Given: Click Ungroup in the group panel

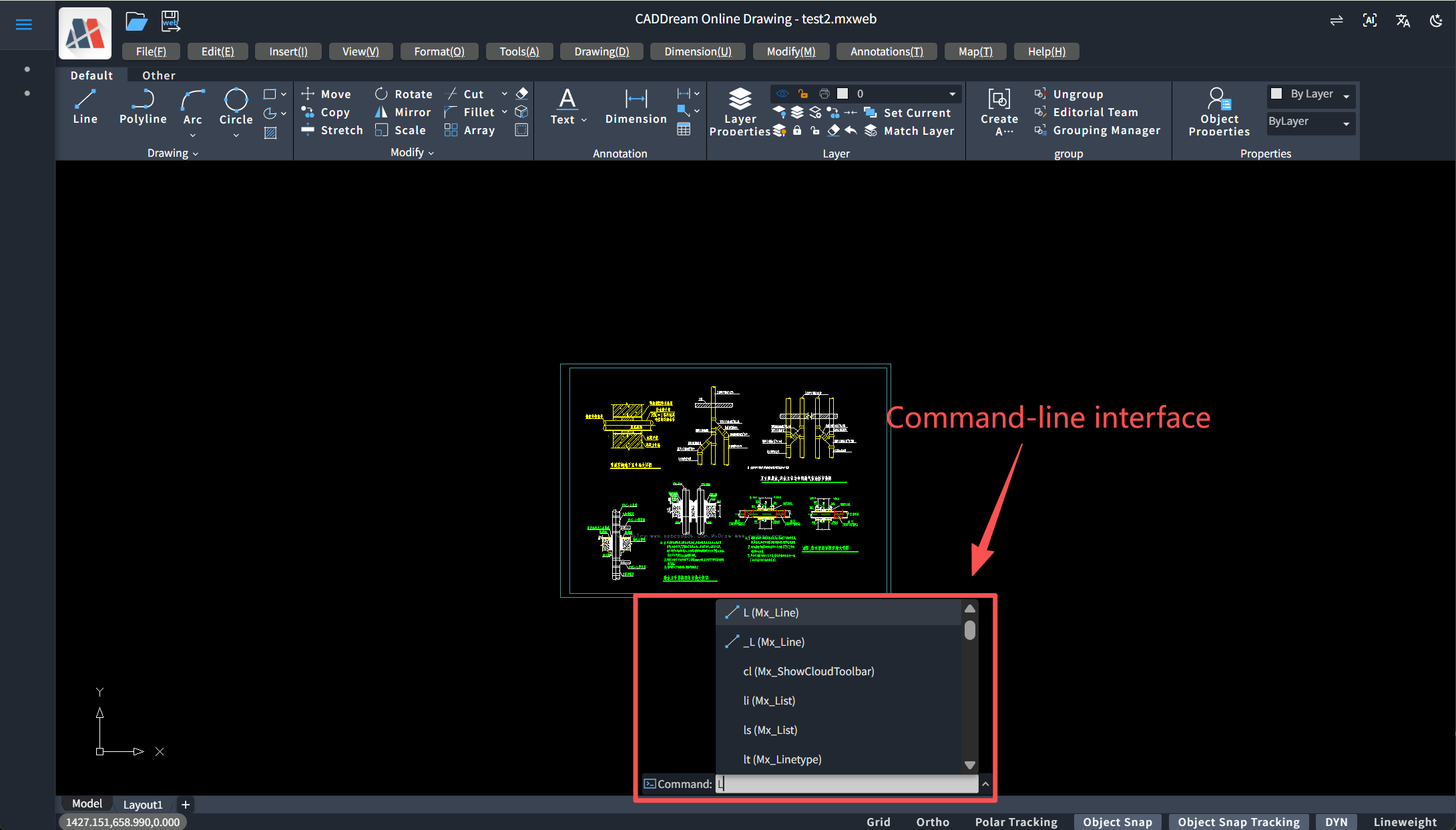Looking at the screenshot, I should pyautogui.click(x=1069, y=94).
